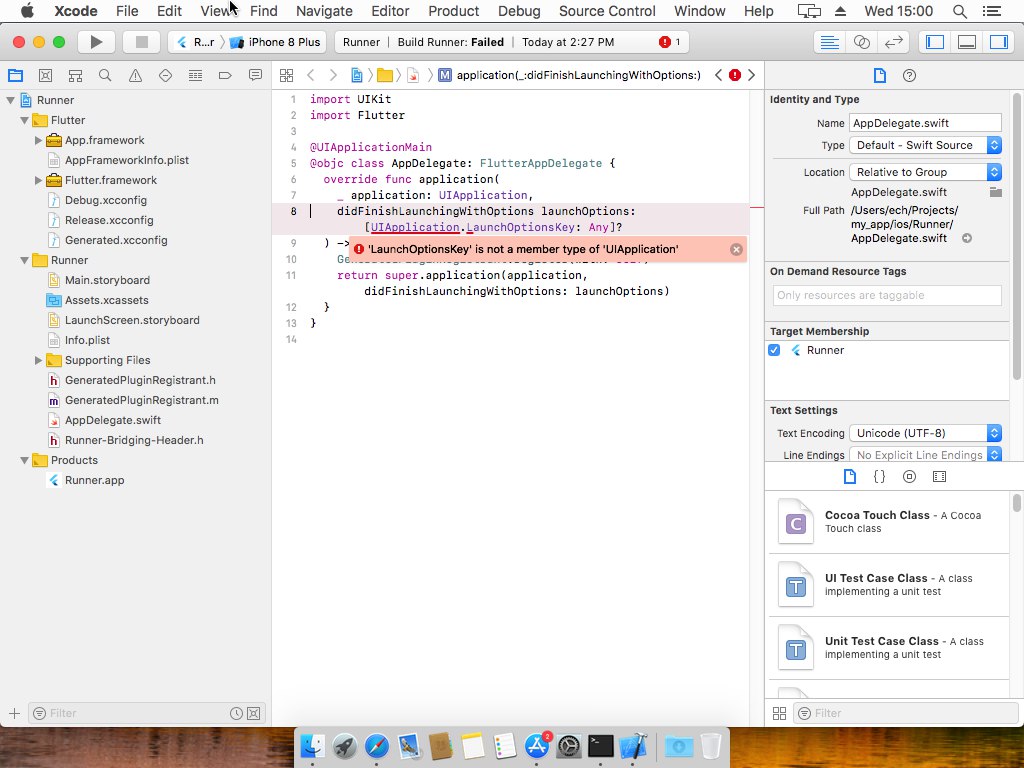The height and width of the screenshot is (768, 1024).
Task: Toggle the bottom Debug area visibility
Action: [967, 42]
